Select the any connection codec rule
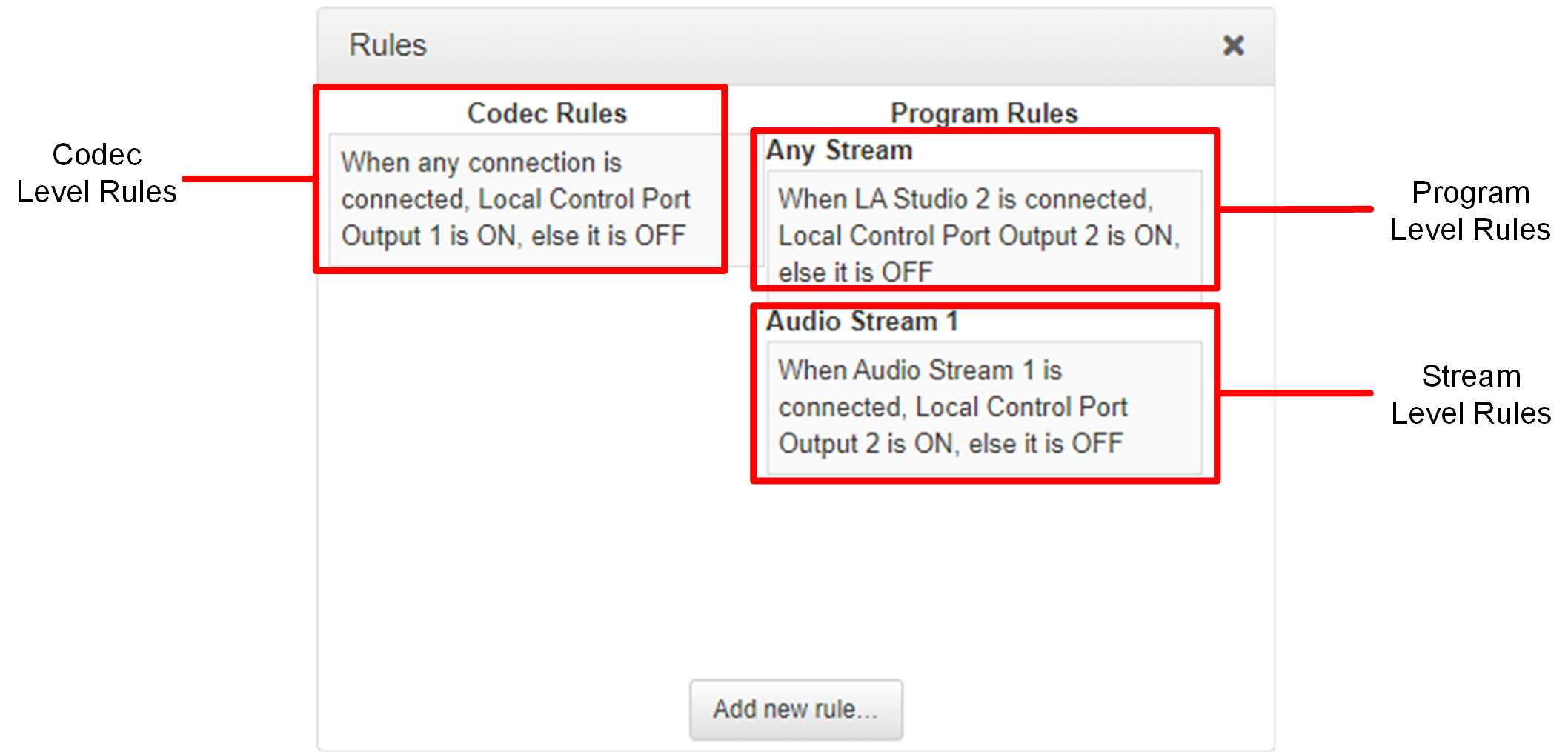Viewport: 1568px width, 755px height. pyautogui.click(x=514, y=199)
